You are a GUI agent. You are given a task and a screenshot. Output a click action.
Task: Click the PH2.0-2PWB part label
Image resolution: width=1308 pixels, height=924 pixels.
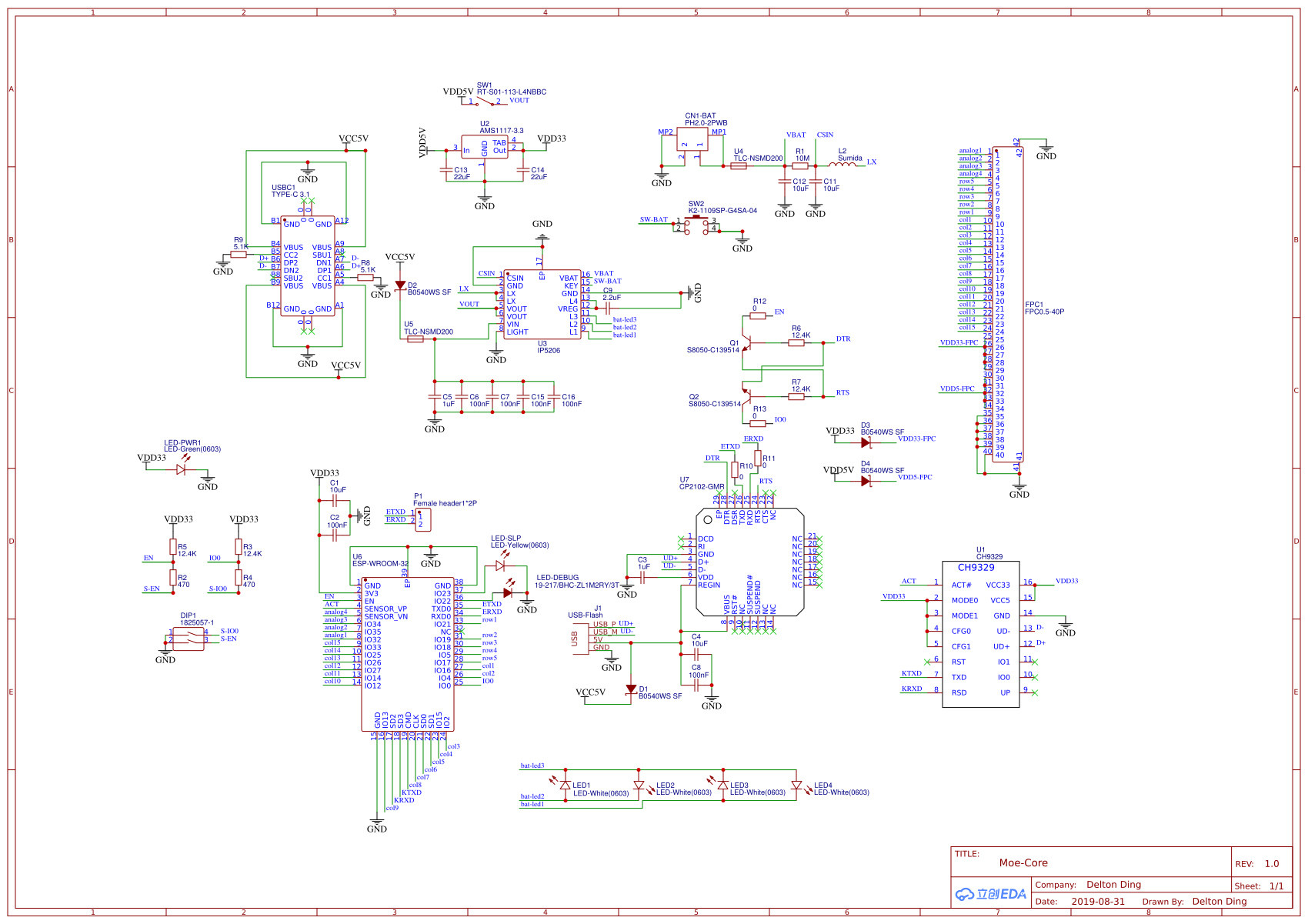(x=706, y=123)
